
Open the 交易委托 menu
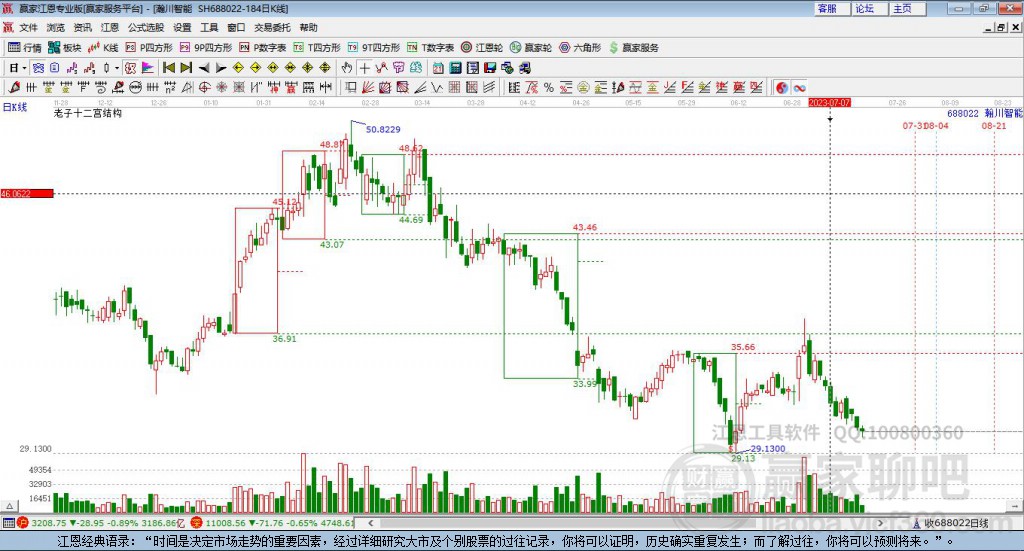click(x=272, y=27)
